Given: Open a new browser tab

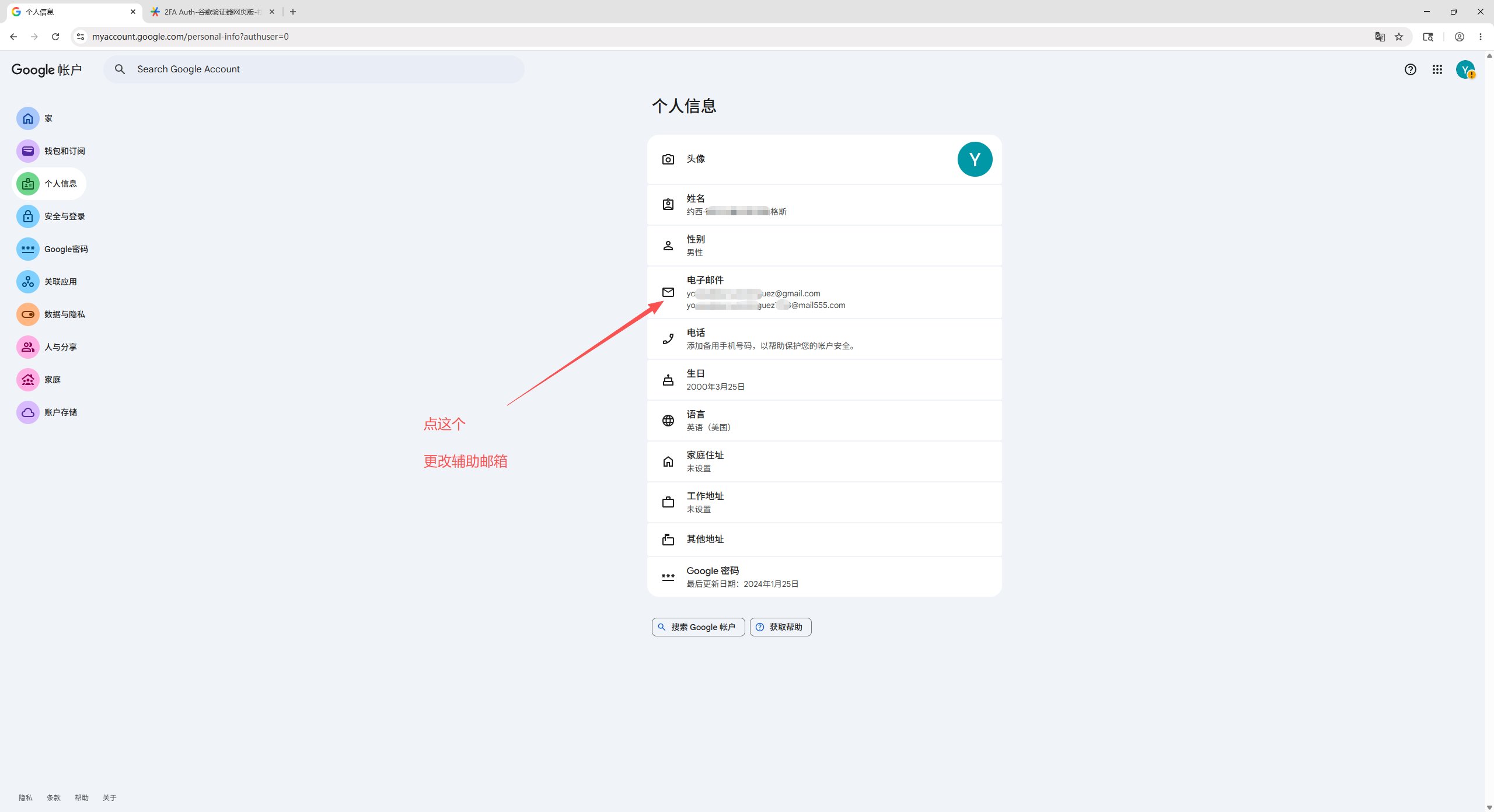Looking at the screenshot, I should click(293, 12).
